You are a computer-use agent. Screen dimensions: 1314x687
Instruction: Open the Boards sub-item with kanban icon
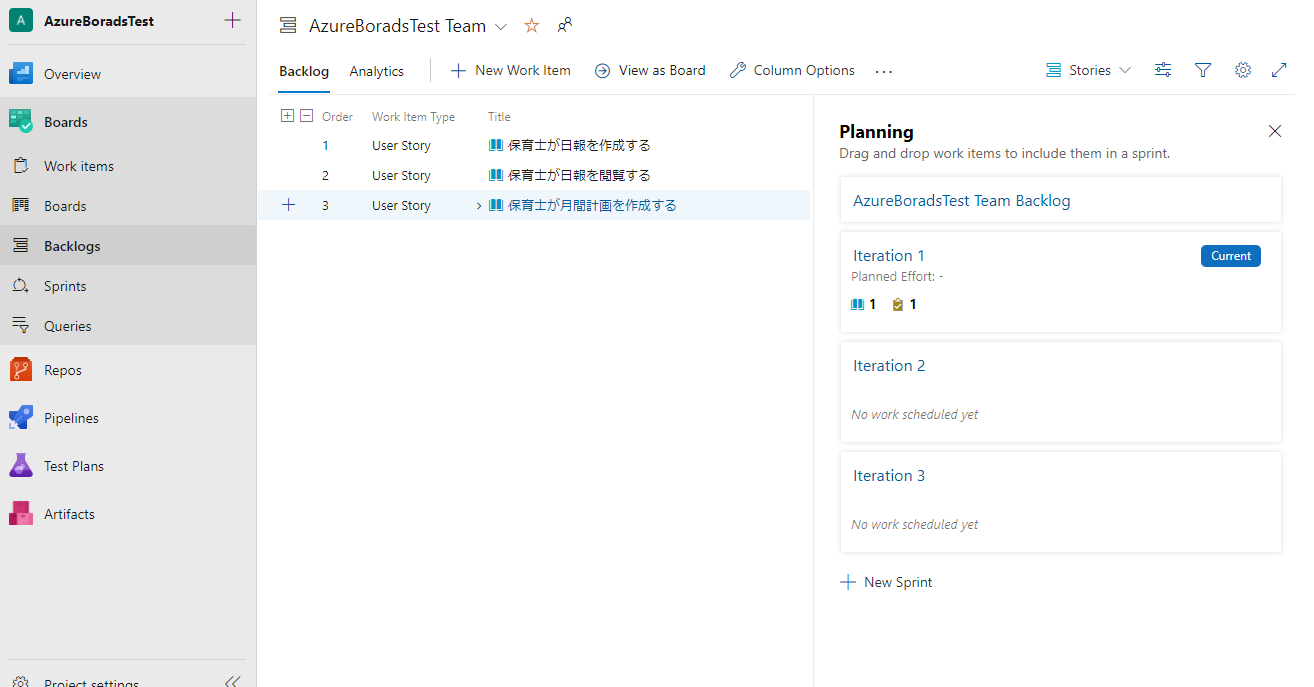pos(65,206)
